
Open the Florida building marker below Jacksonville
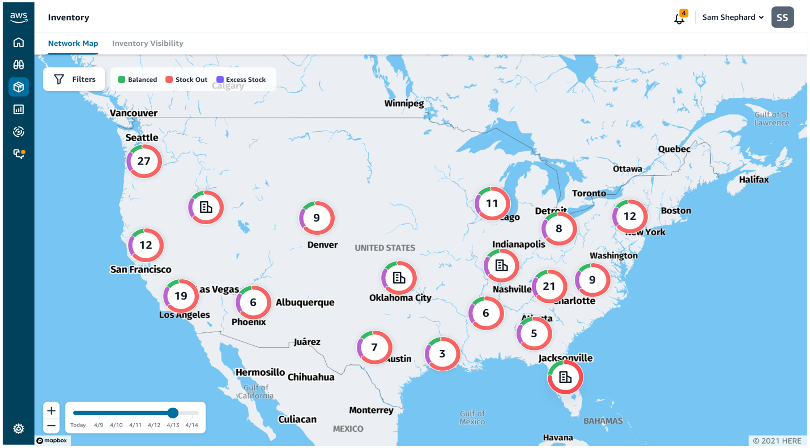565,377
